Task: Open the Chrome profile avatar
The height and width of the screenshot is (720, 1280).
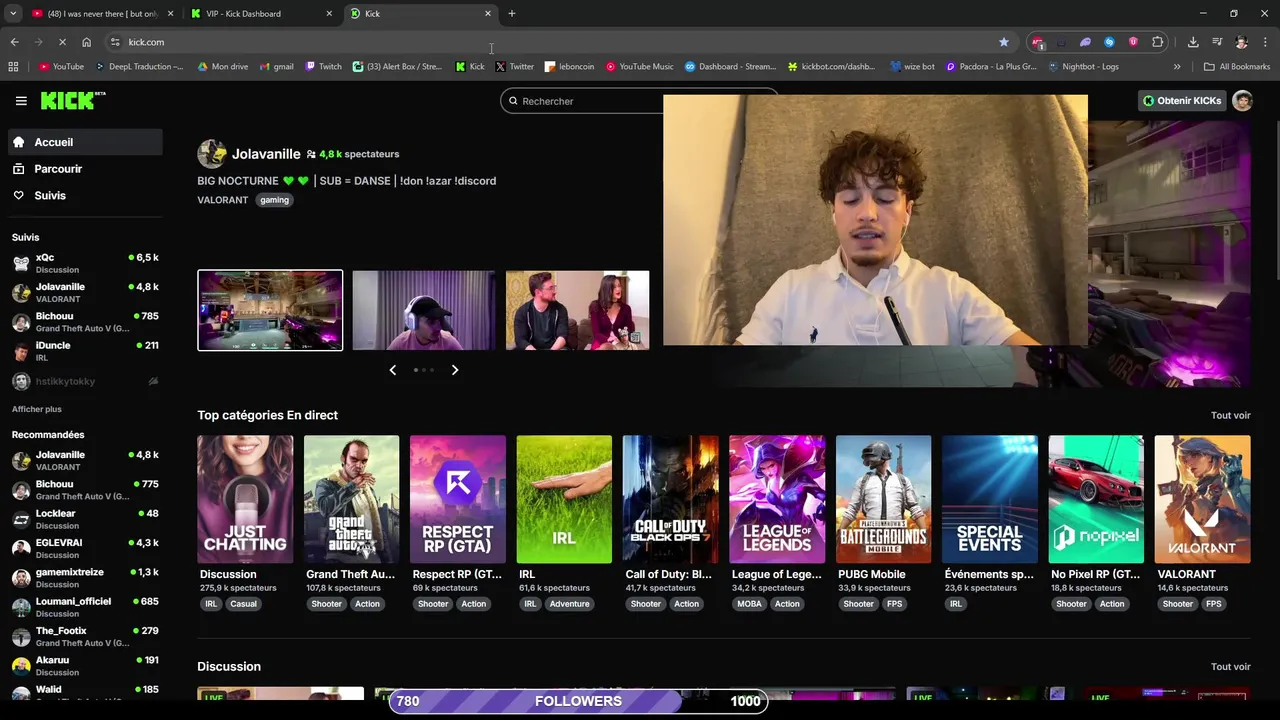Action: coord(1241,42)
